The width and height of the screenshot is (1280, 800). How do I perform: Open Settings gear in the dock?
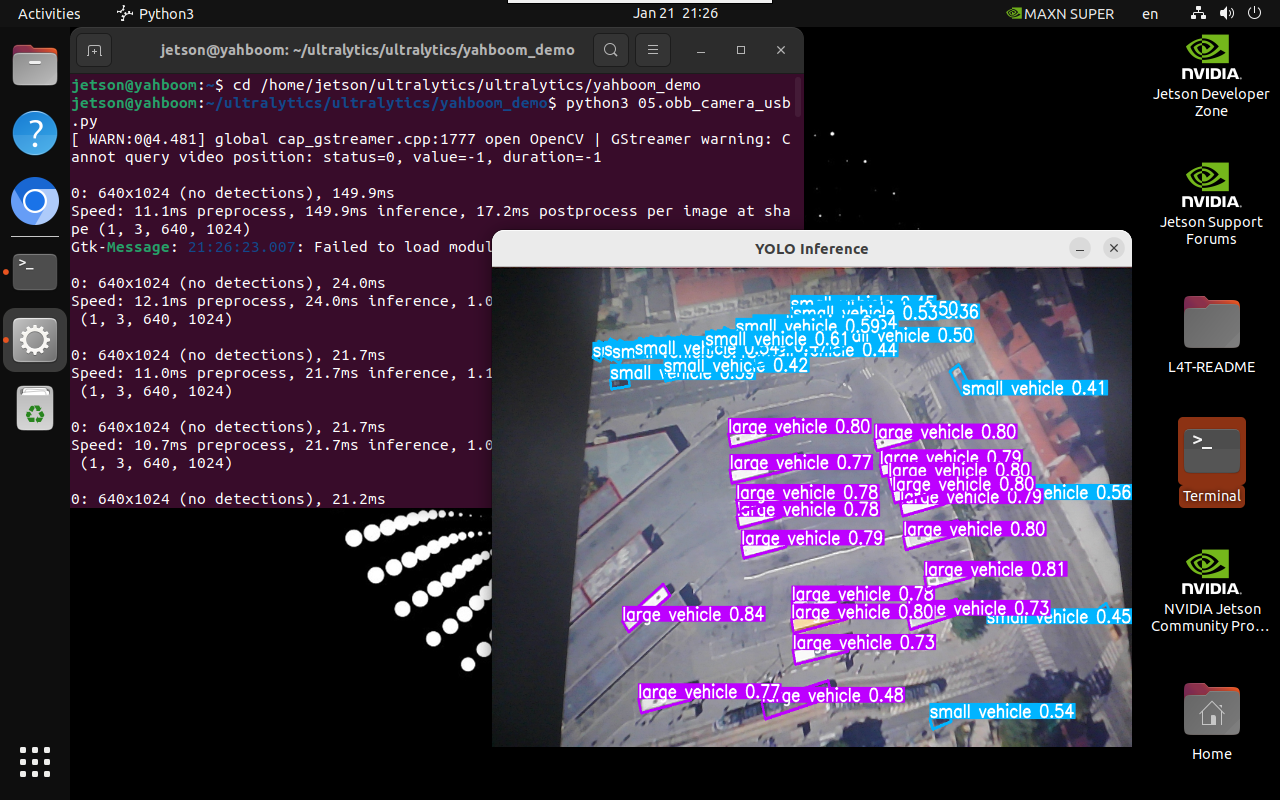click(x=35, y=340)
